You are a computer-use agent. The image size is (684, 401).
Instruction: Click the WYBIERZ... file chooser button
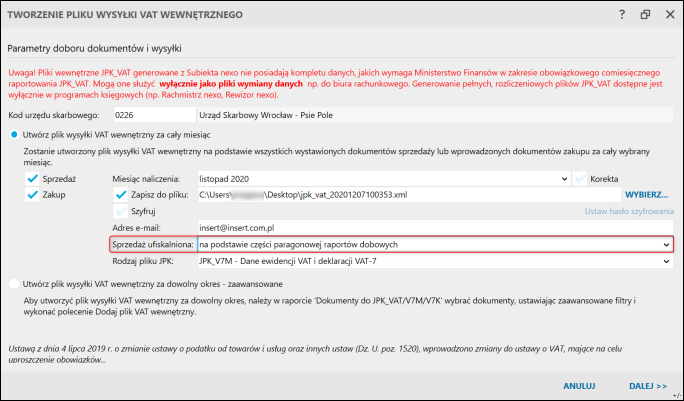pos(646,195)
